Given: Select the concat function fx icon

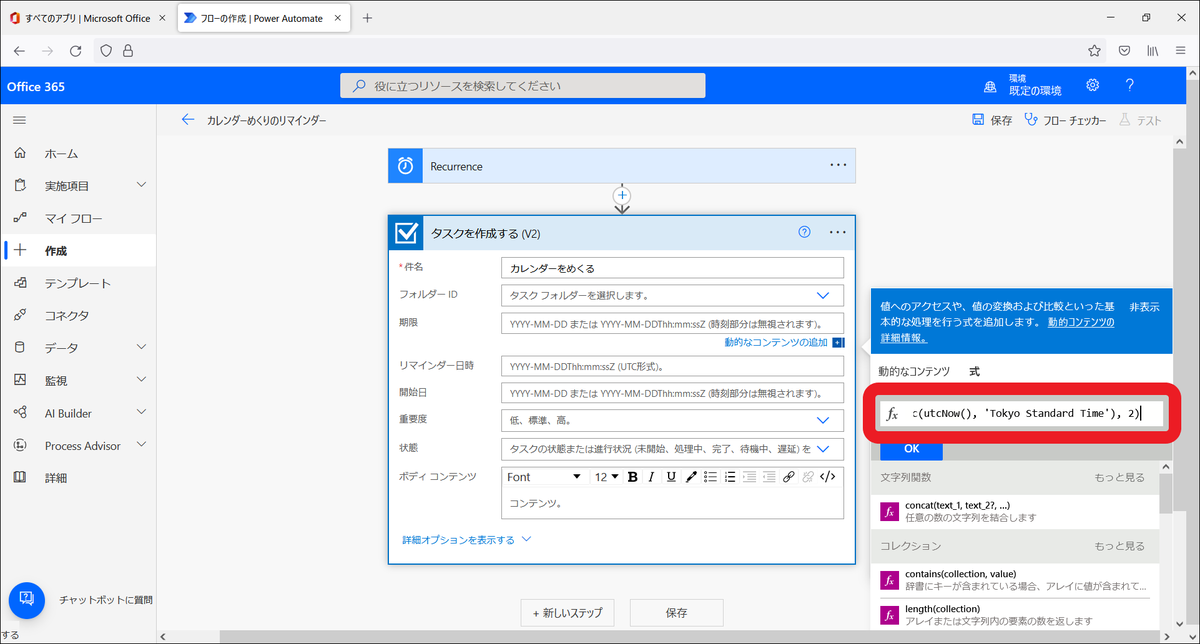Looking at the screenshot, I should pos(890,510).
